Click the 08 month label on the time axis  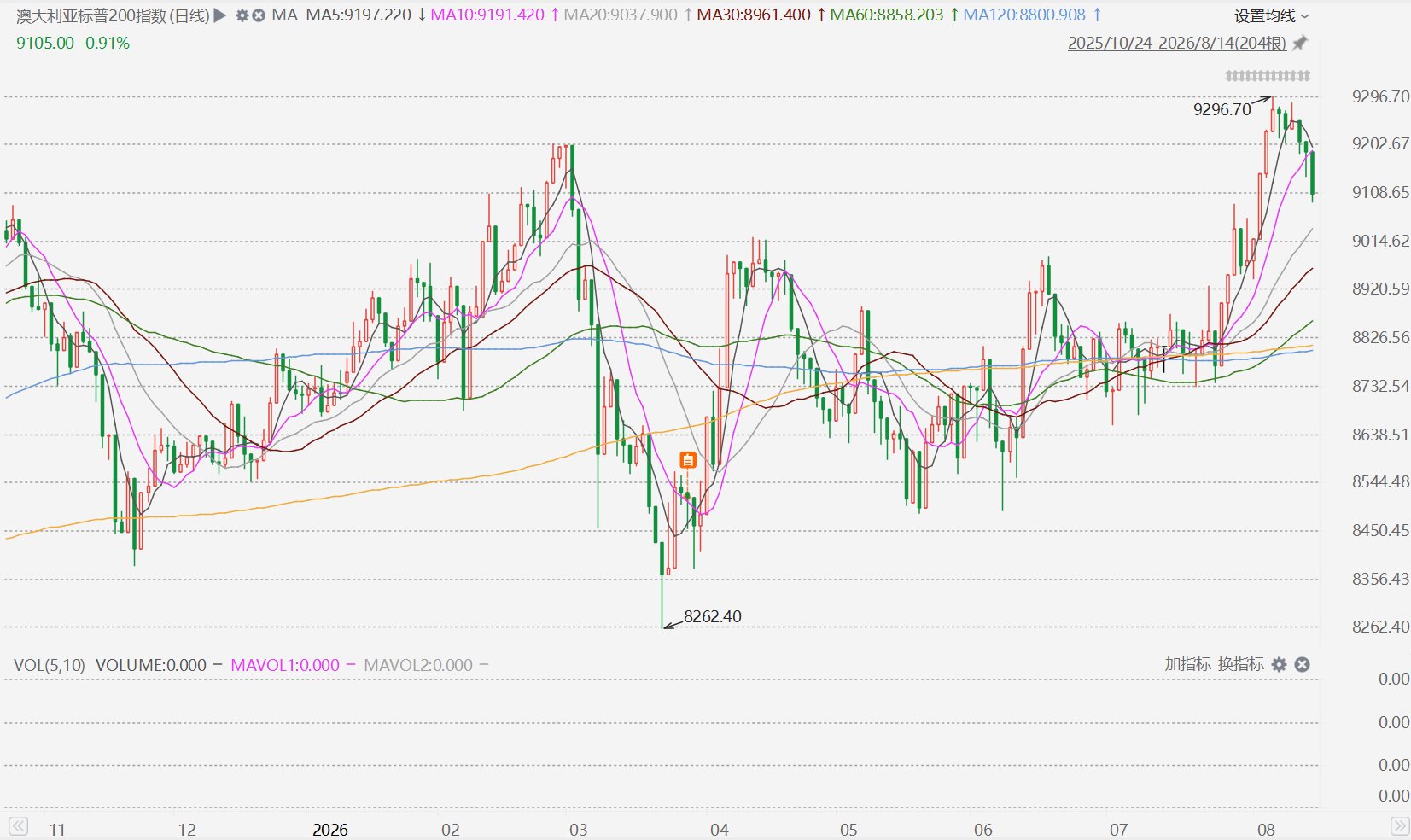point(1266,830)
